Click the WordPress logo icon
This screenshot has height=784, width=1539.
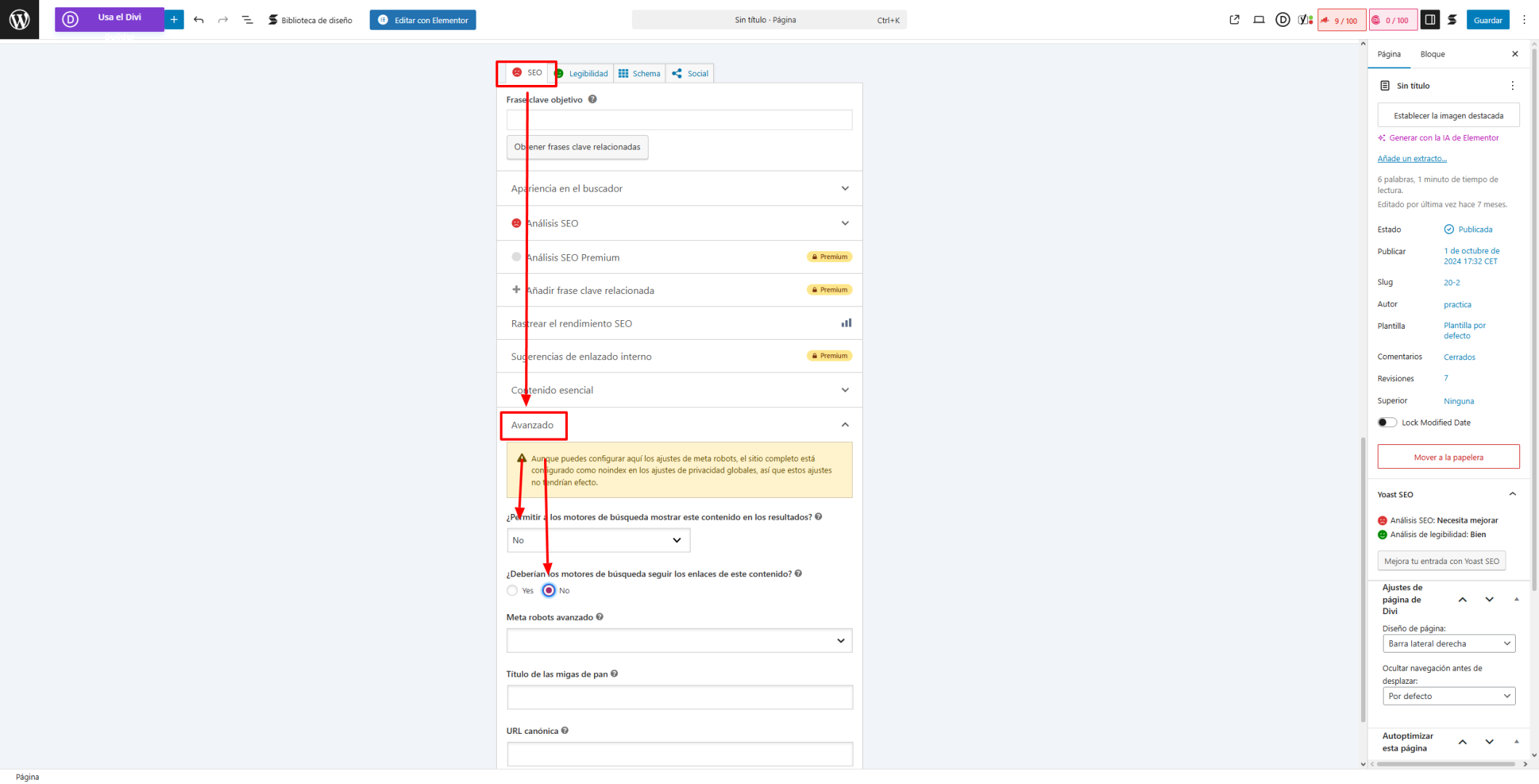click(x=20, y=20)
